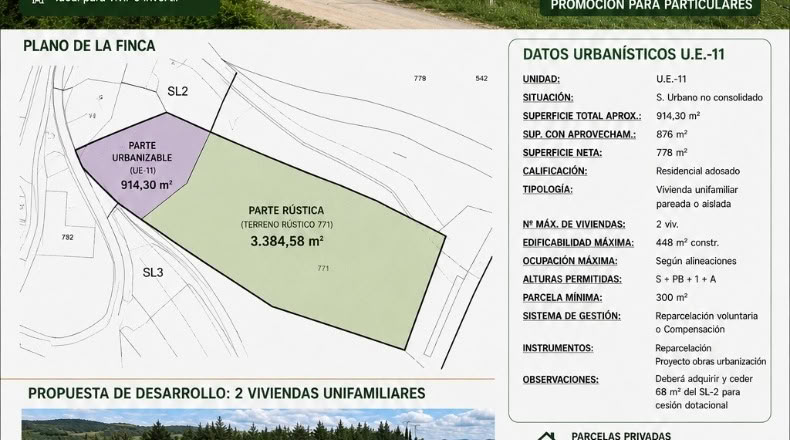Image resolution: width=790 pixels, height=440 pixels.
Task: Click '(UE-11)' label in the purple plot
Action: tap(143, 170)
